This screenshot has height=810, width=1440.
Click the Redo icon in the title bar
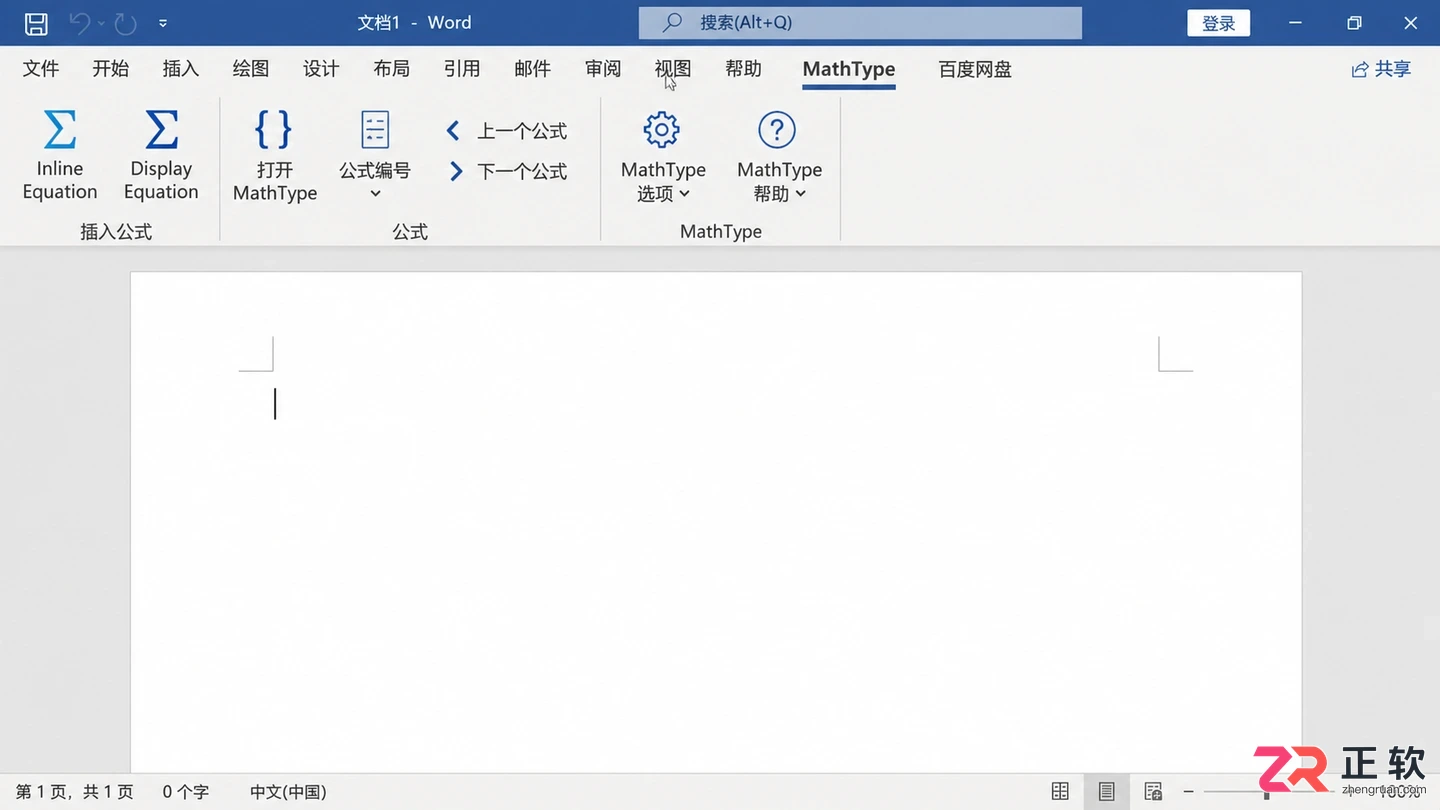125,23
